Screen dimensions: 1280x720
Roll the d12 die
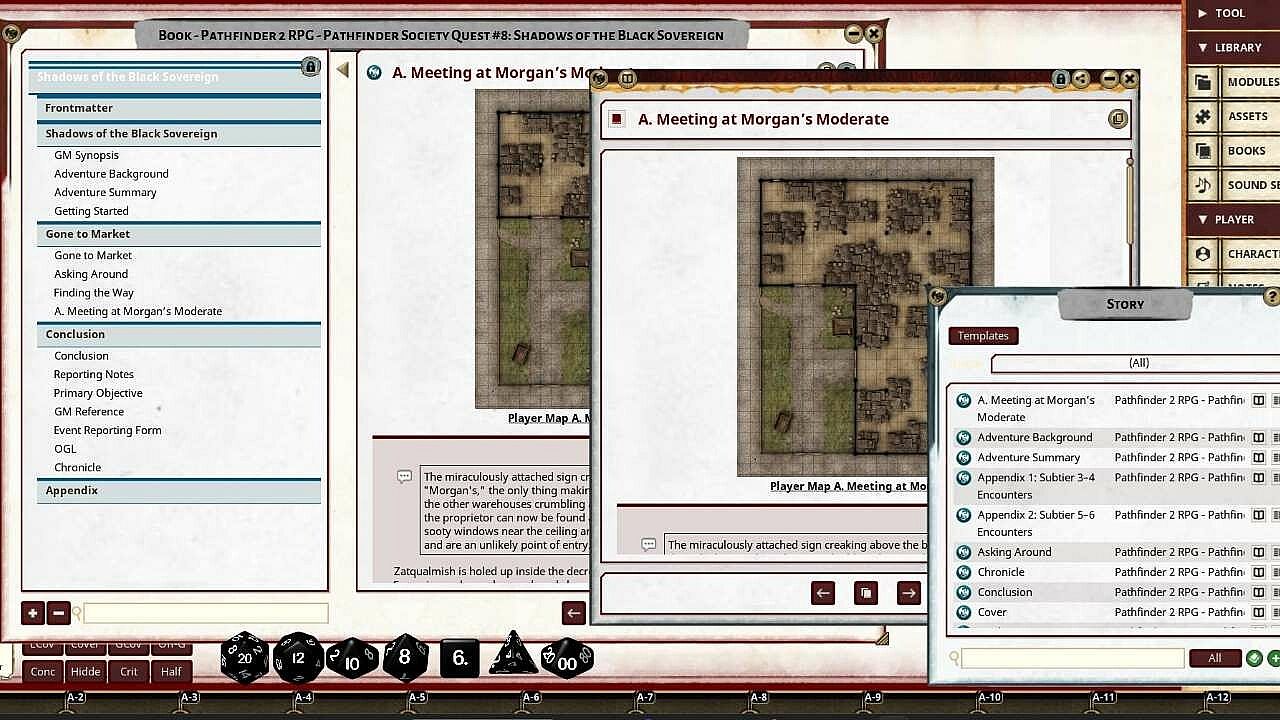click(x=298, y=658)
